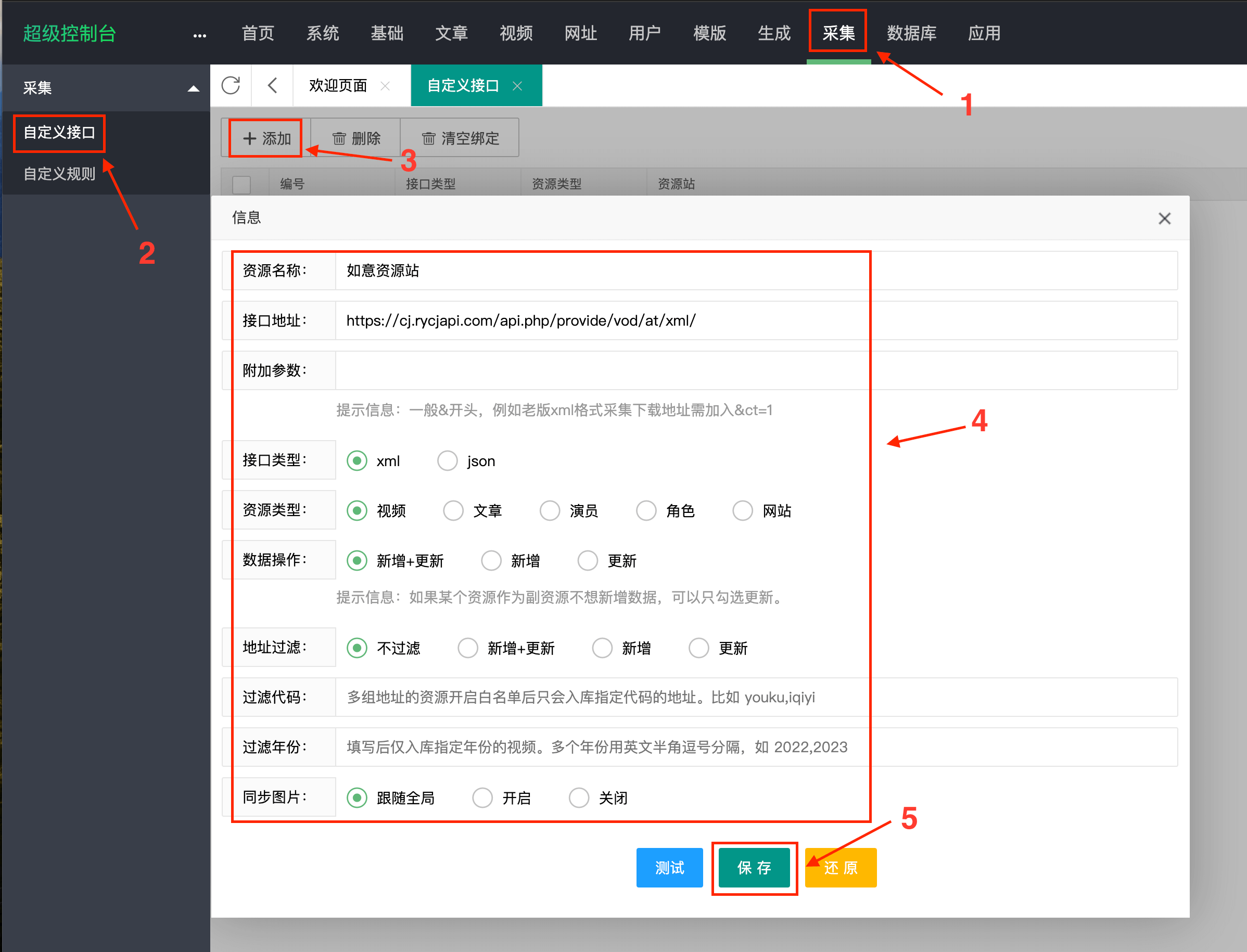
Task: Switch to the 欢迎页面 tab
Action: click(x=338, y=85)
